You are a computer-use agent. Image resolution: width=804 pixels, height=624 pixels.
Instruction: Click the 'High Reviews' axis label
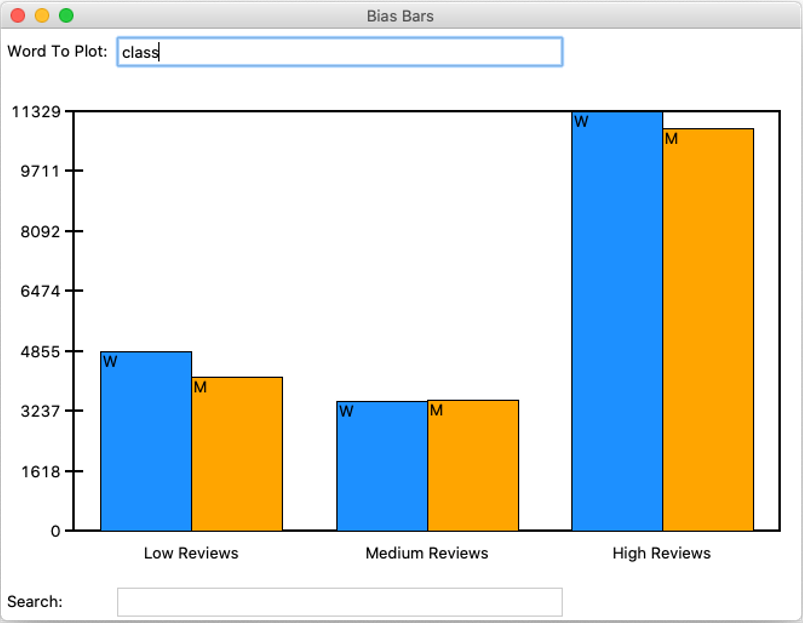(x=662, y=552)
